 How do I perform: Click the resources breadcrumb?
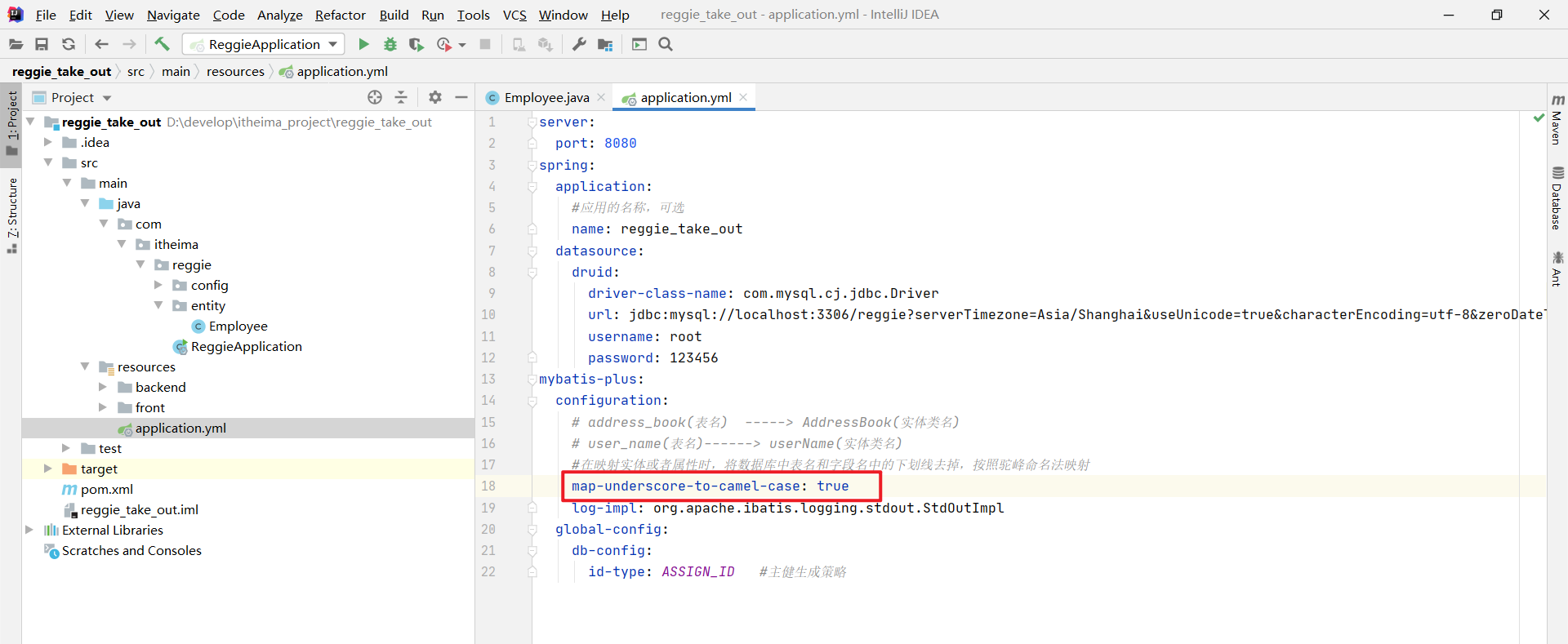click(235, 72)
